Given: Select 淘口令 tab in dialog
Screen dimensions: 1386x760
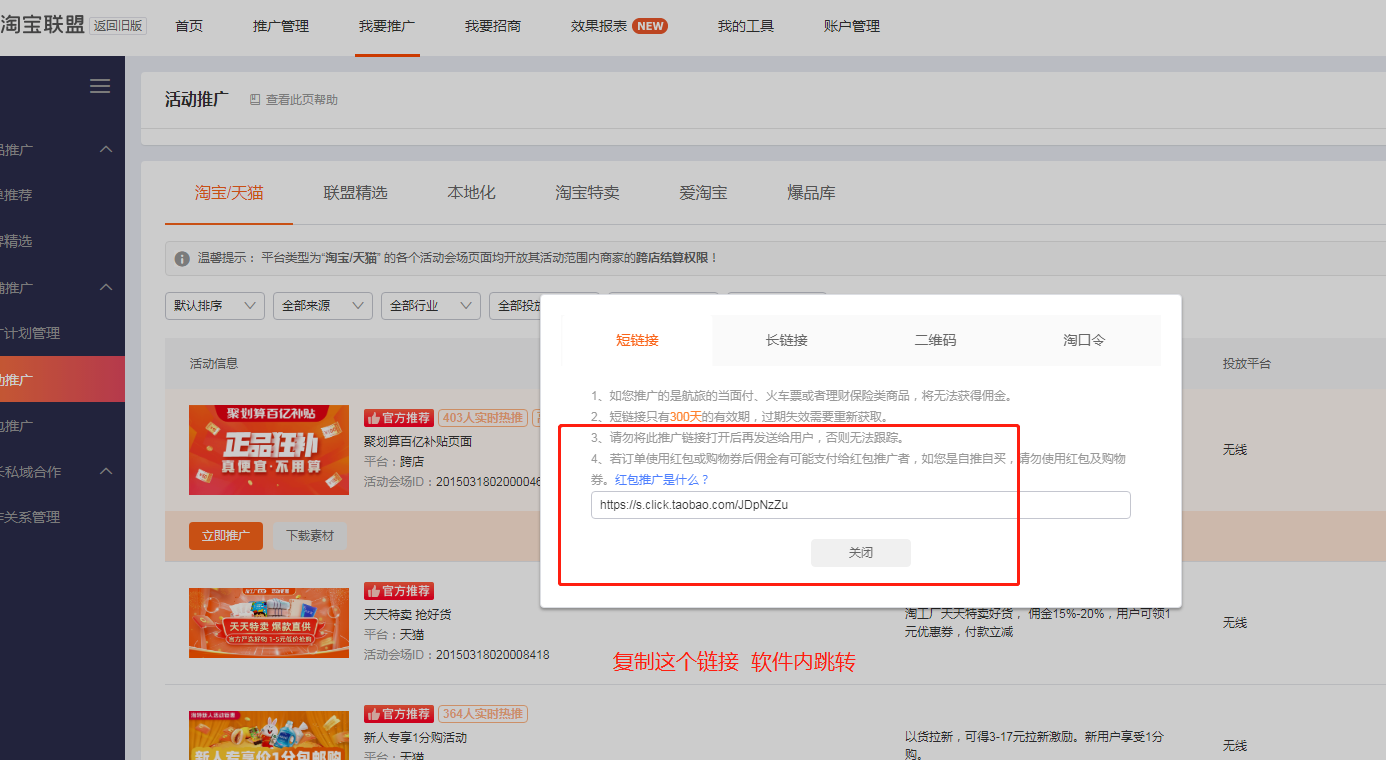Looking at the screenshot, I should click(x=1084, y=340).
